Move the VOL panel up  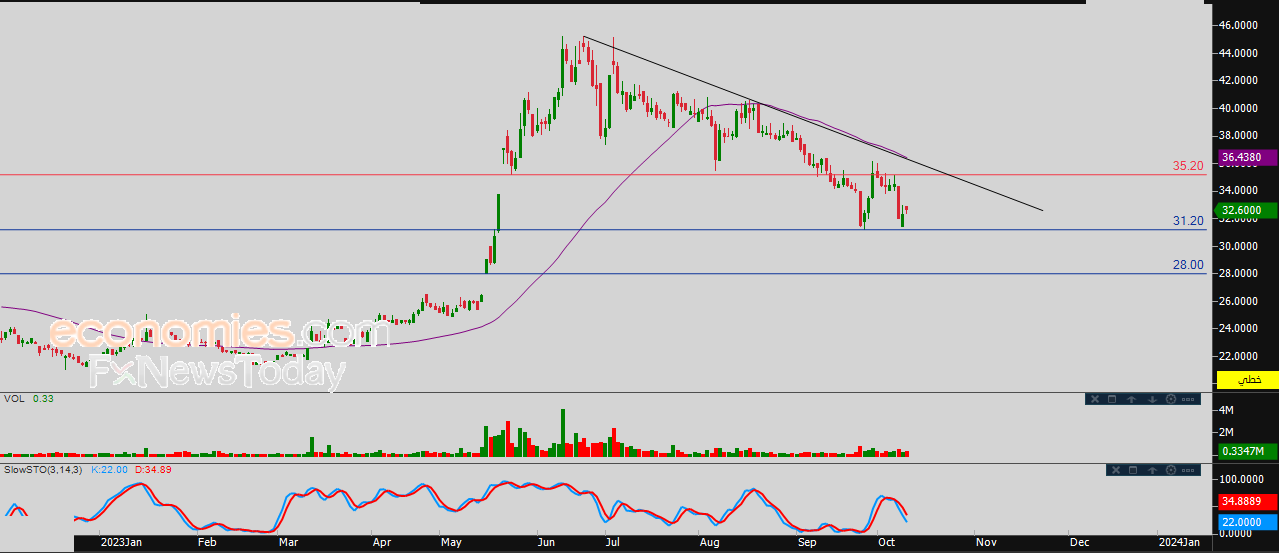click(1132, 399)
